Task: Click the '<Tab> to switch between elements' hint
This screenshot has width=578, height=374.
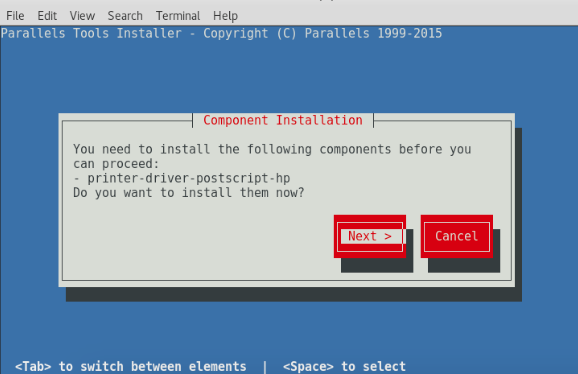Action: [x=130, y=367]
